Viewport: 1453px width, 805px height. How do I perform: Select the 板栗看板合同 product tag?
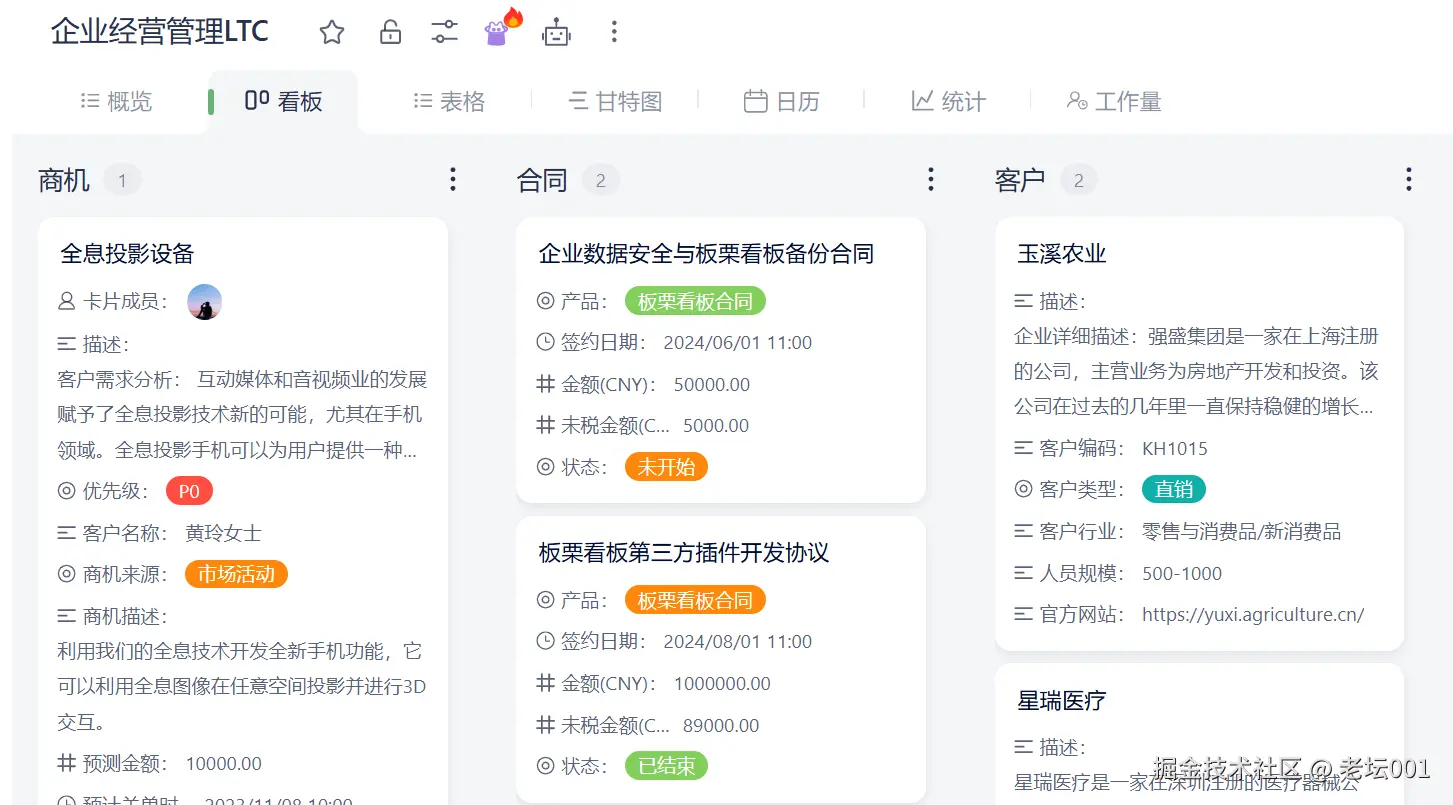point(695,300)
